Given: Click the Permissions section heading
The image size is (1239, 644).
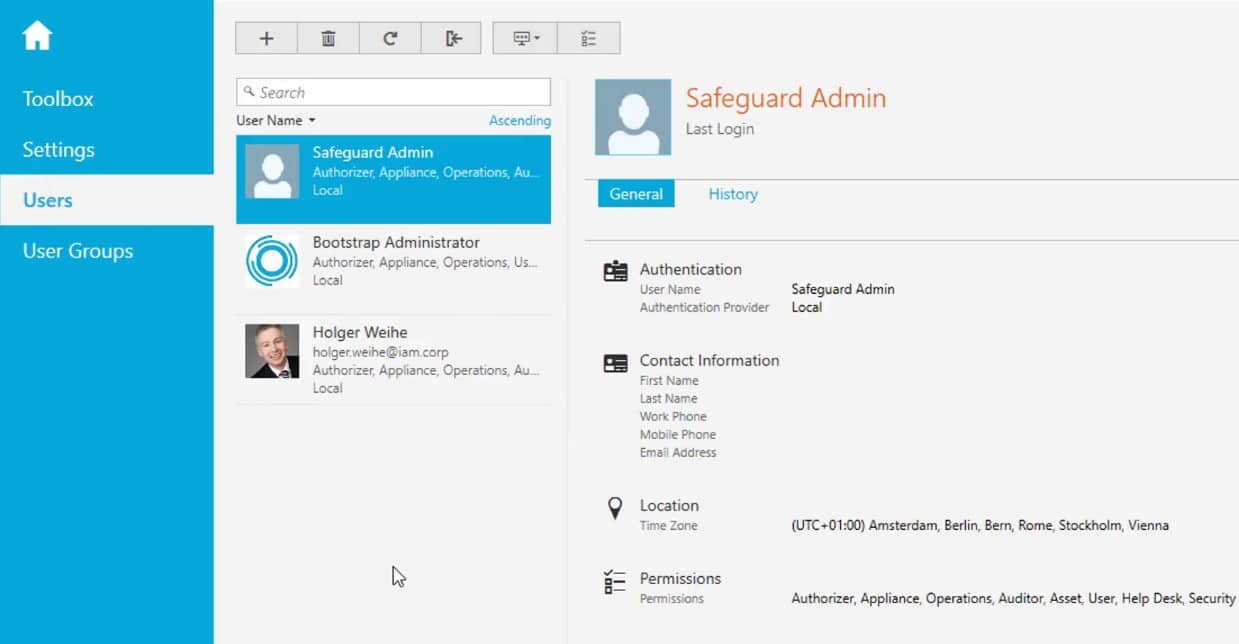Looking at the screenshot, I should coord(680,578).
